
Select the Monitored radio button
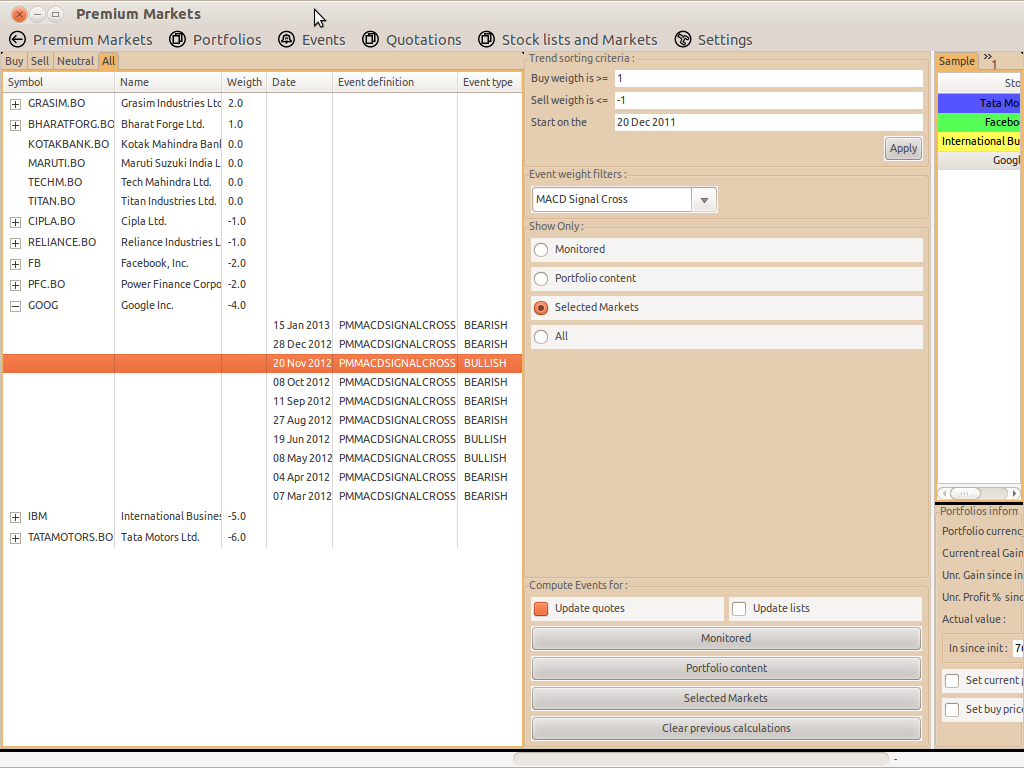[541, 249]
